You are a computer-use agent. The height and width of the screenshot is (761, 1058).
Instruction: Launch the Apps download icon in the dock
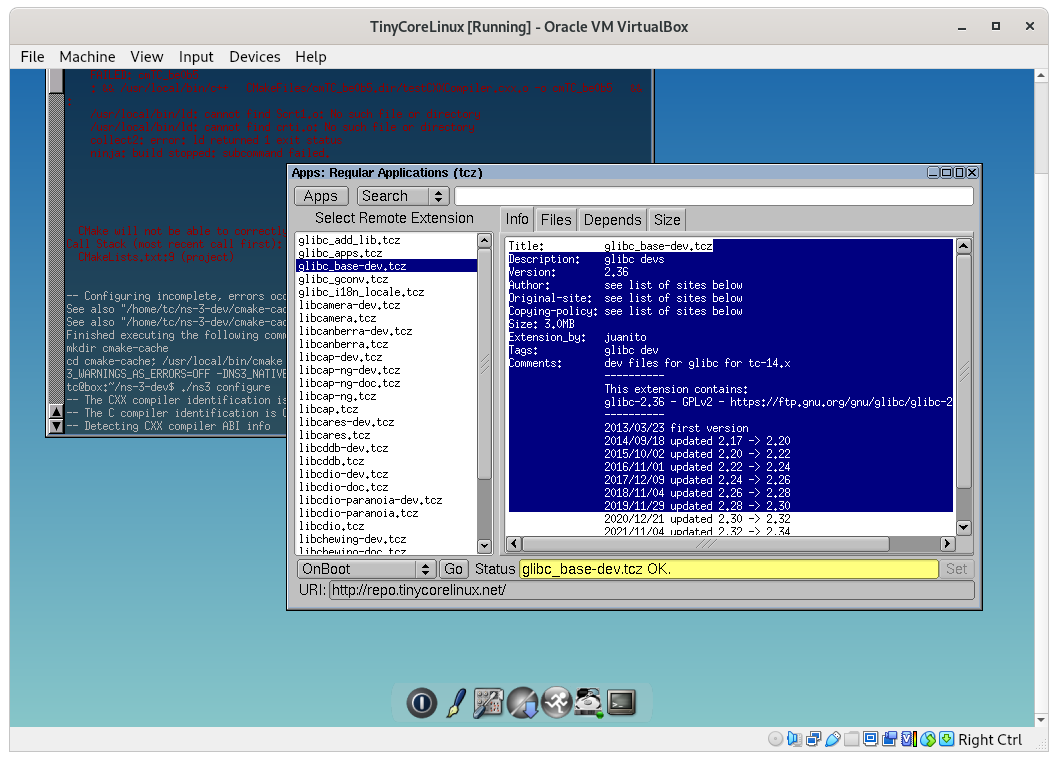(x=523, y=702)
